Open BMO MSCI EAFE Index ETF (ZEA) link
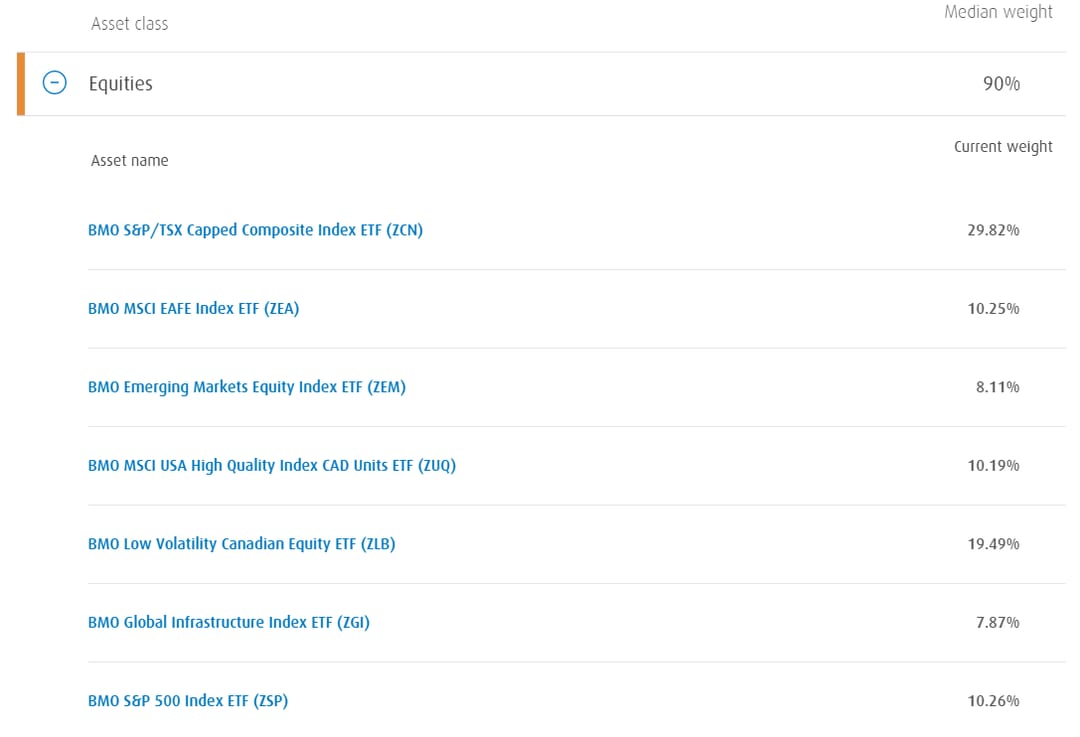Viewport: 1080px width, 737px height. [194, 309]
